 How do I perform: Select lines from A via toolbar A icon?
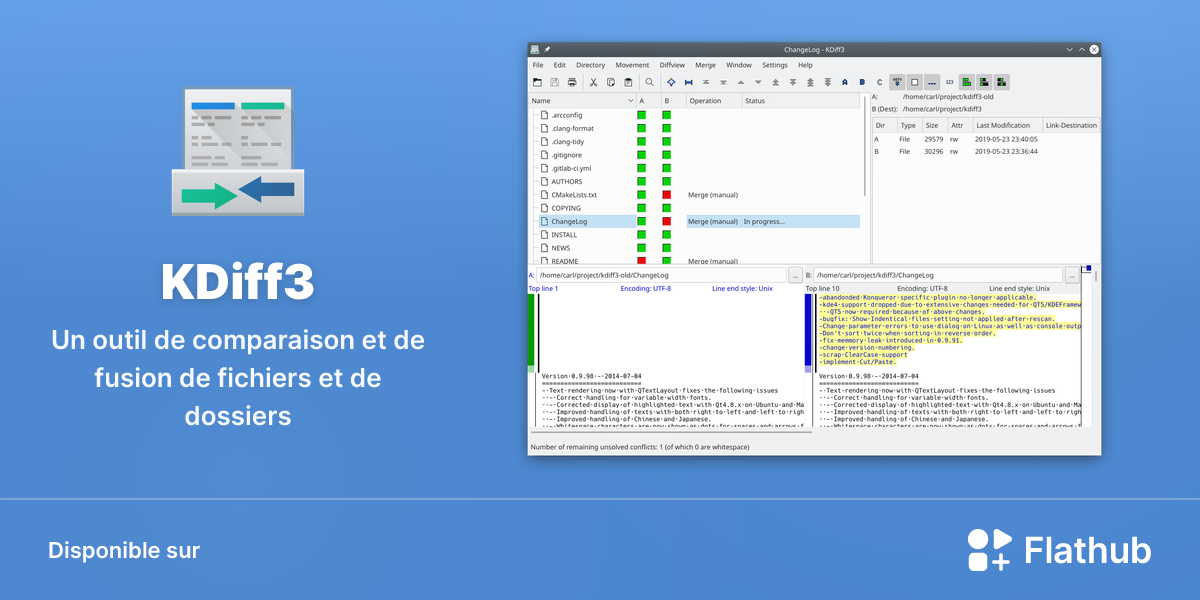click(845, 82)
